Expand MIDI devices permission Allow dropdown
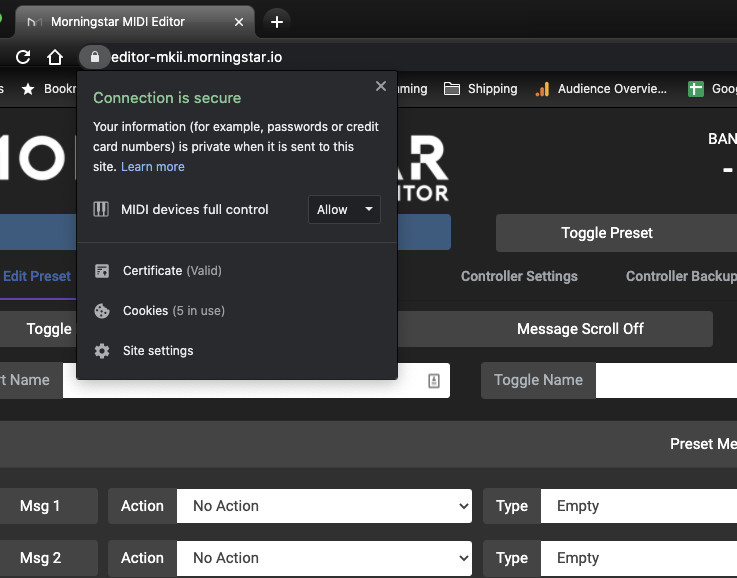 pos(343,210)
